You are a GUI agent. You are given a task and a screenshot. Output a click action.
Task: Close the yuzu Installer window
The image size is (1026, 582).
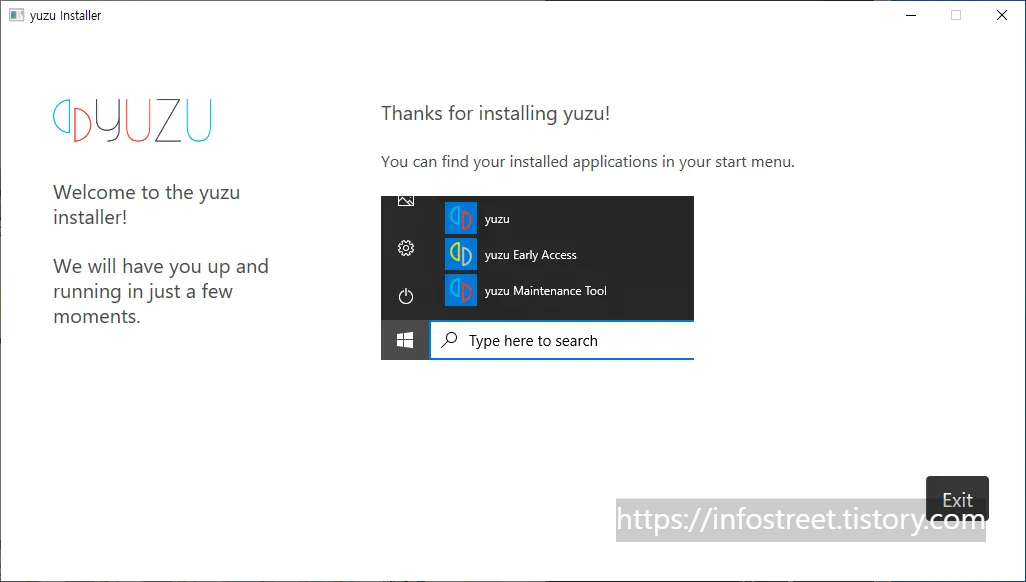(1002, 15)
